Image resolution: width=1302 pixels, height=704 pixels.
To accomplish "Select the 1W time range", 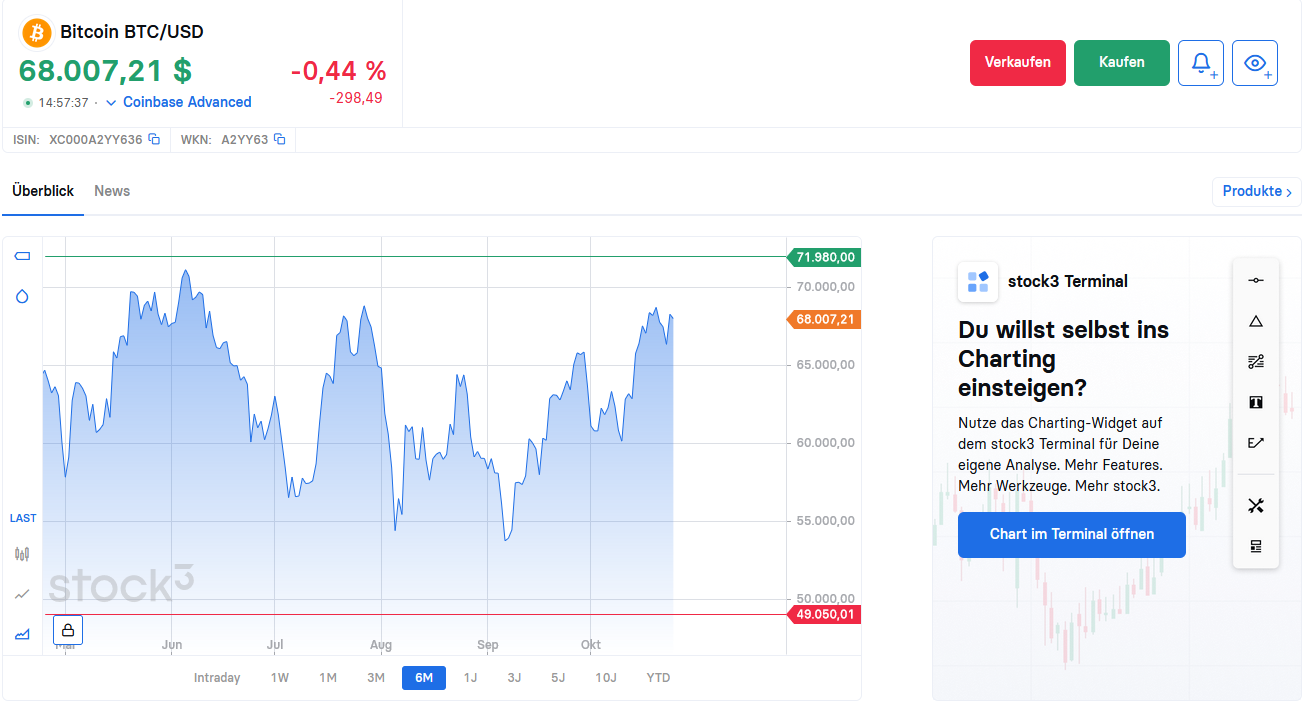I will point(280,678).
